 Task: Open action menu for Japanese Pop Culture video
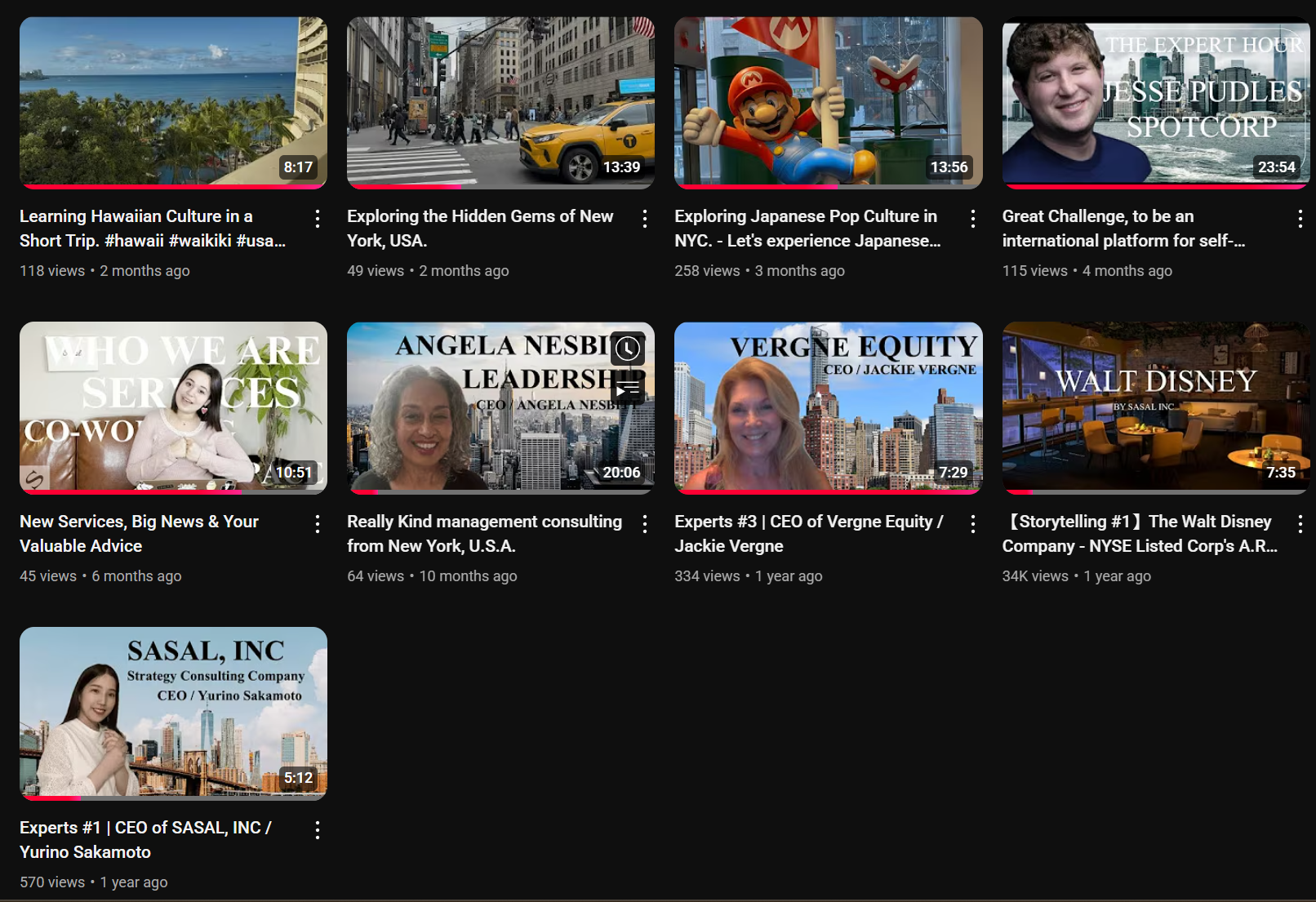pyautogui.click(x=972, y=218)
